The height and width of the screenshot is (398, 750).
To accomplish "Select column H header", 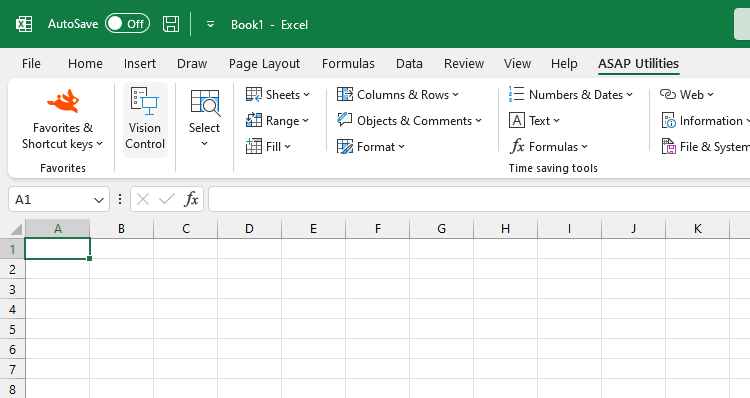I will click(x=506, y=229).
